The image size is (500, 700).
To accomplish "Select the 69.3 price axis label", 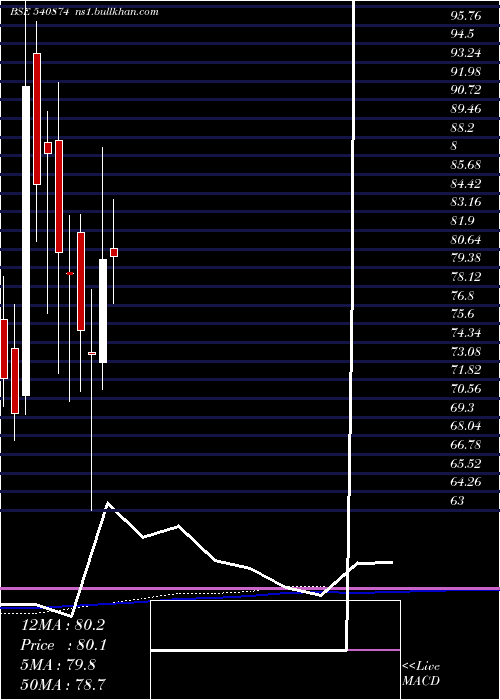I will tap(462, 408).
